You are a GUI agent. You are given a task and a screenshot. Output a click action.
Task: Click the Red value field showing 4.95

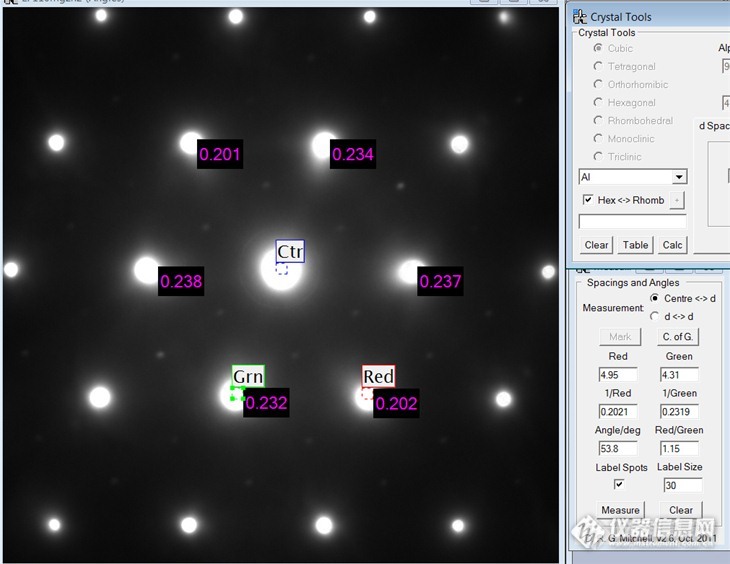click(x=618, y=374)
